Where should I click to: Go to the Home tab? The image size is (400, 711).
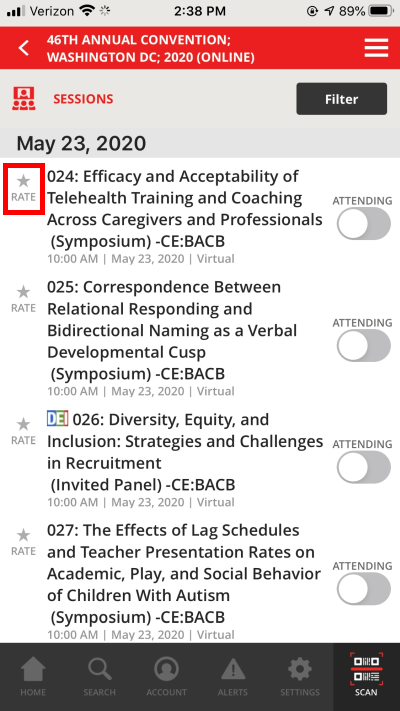tap(33, 677)
